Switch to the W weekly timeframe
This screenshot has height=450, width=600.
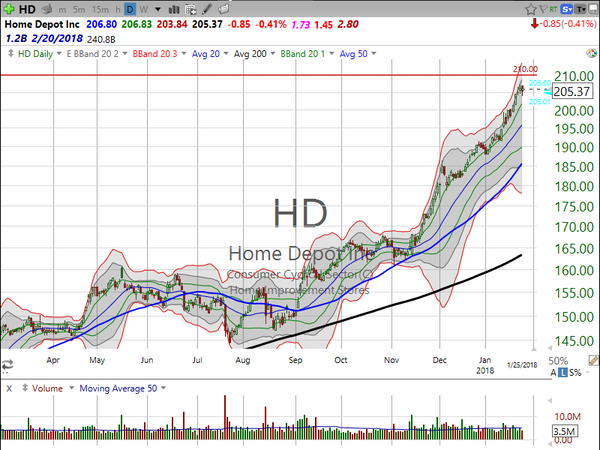point(143,9)
